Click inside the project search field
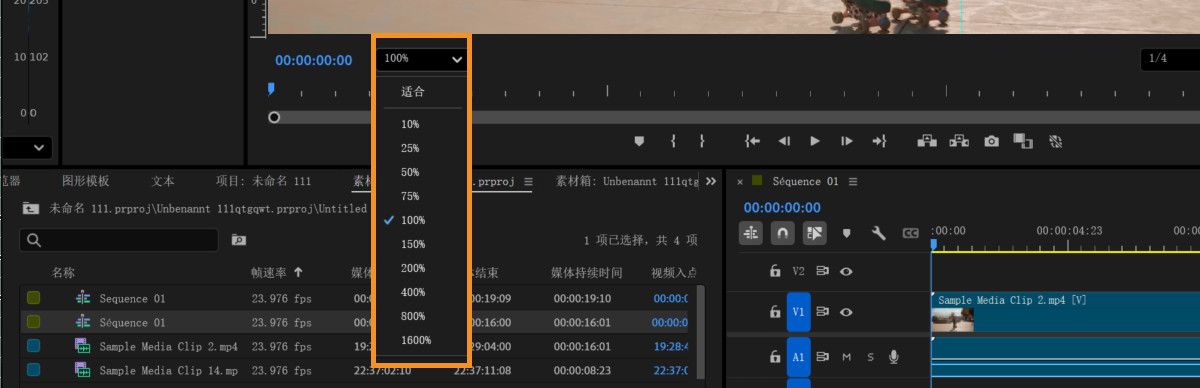This screenshot has height=388, width=1200. coord(119,240)
